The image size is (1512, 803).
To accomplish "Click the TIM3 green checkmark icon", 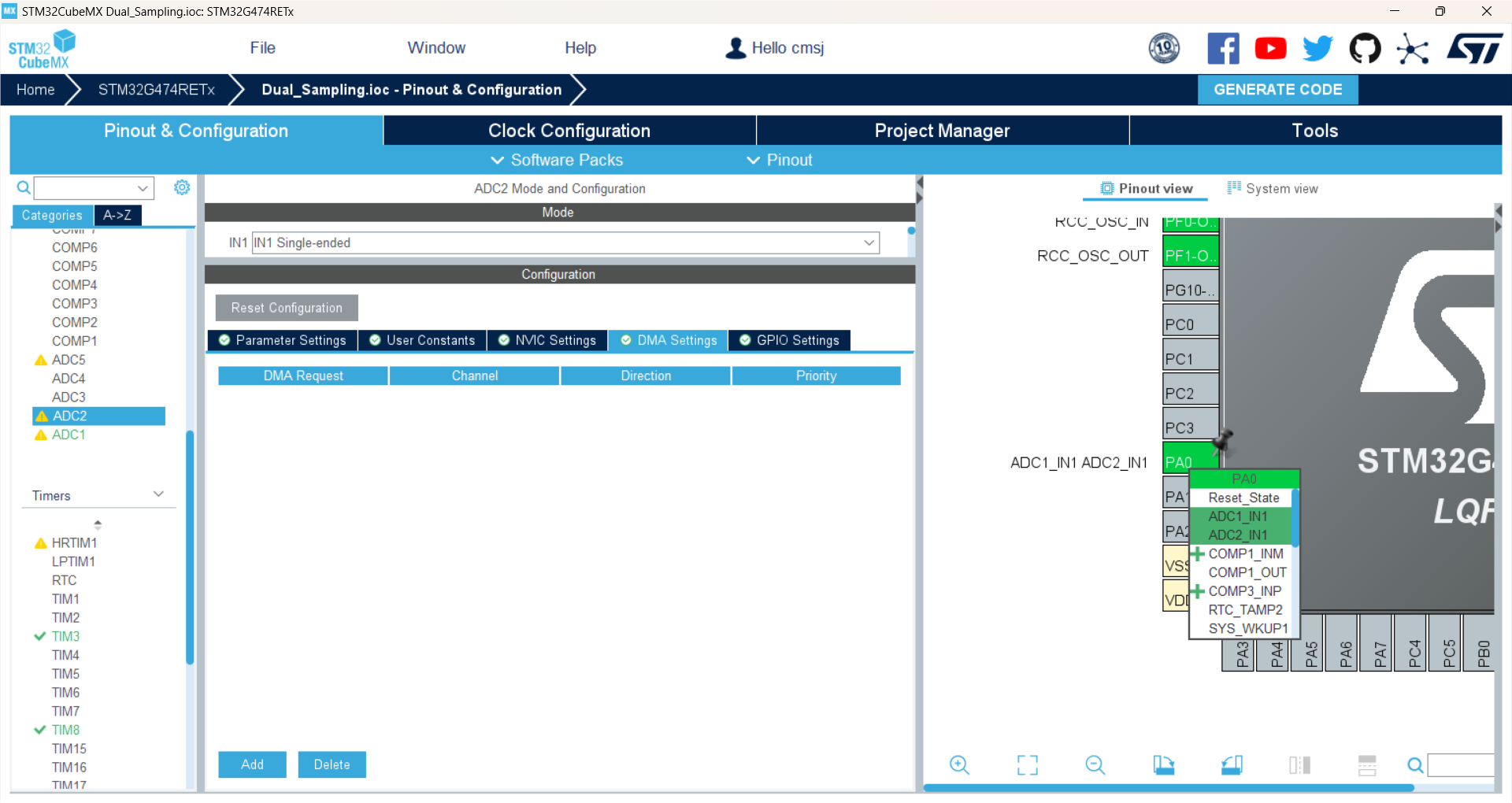I will point(40,636).
